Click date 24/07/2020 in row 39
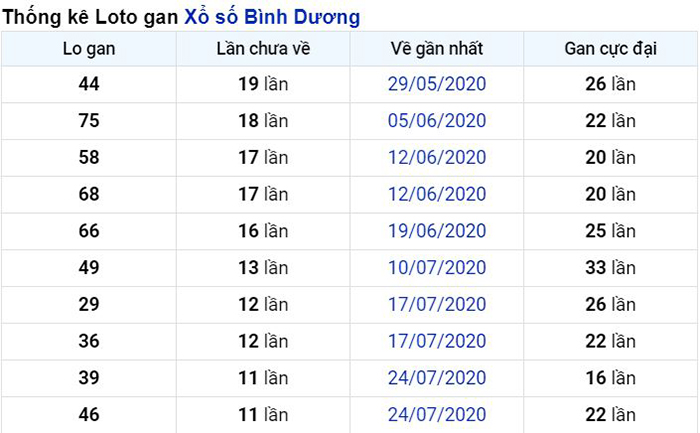 click(437, 378)
